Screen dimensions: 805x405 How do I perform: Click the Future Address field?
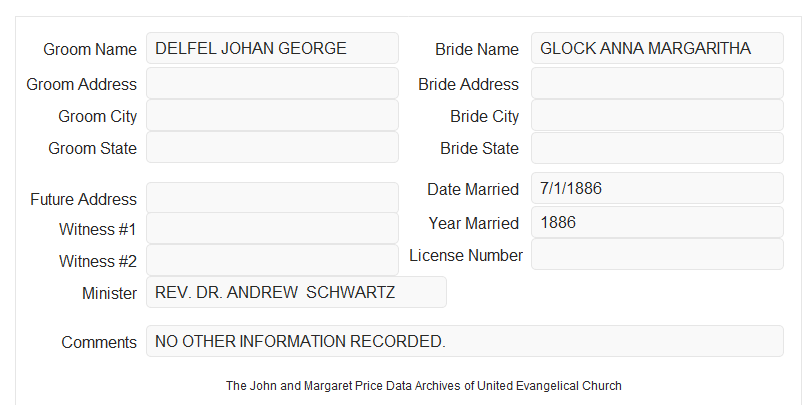(272, 198)
